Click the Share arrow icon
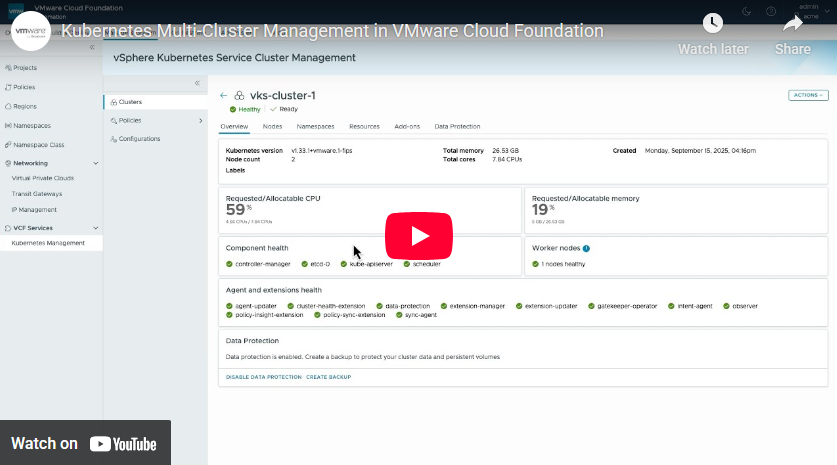The image size is (837, 465). coord(793,23)
